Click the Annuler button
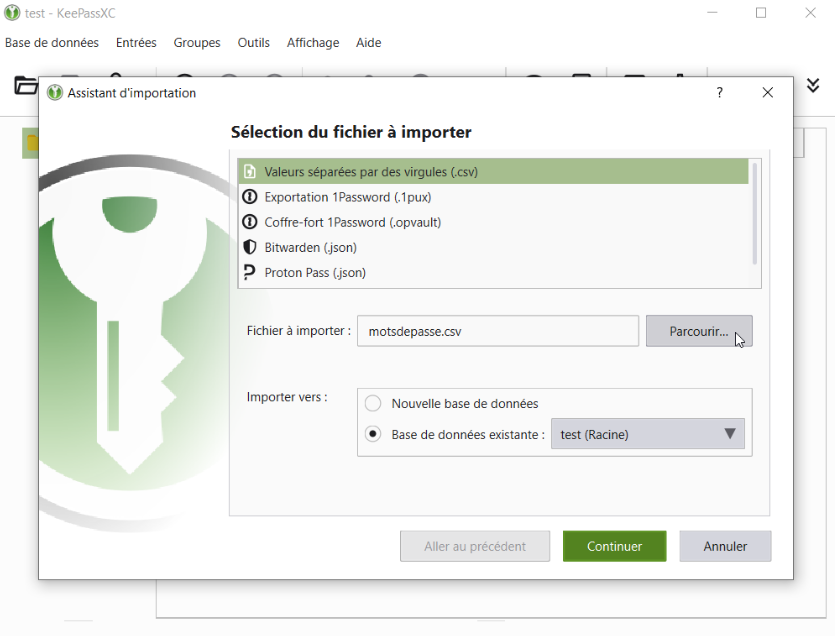The image size is (835, 636). [725, 546]
